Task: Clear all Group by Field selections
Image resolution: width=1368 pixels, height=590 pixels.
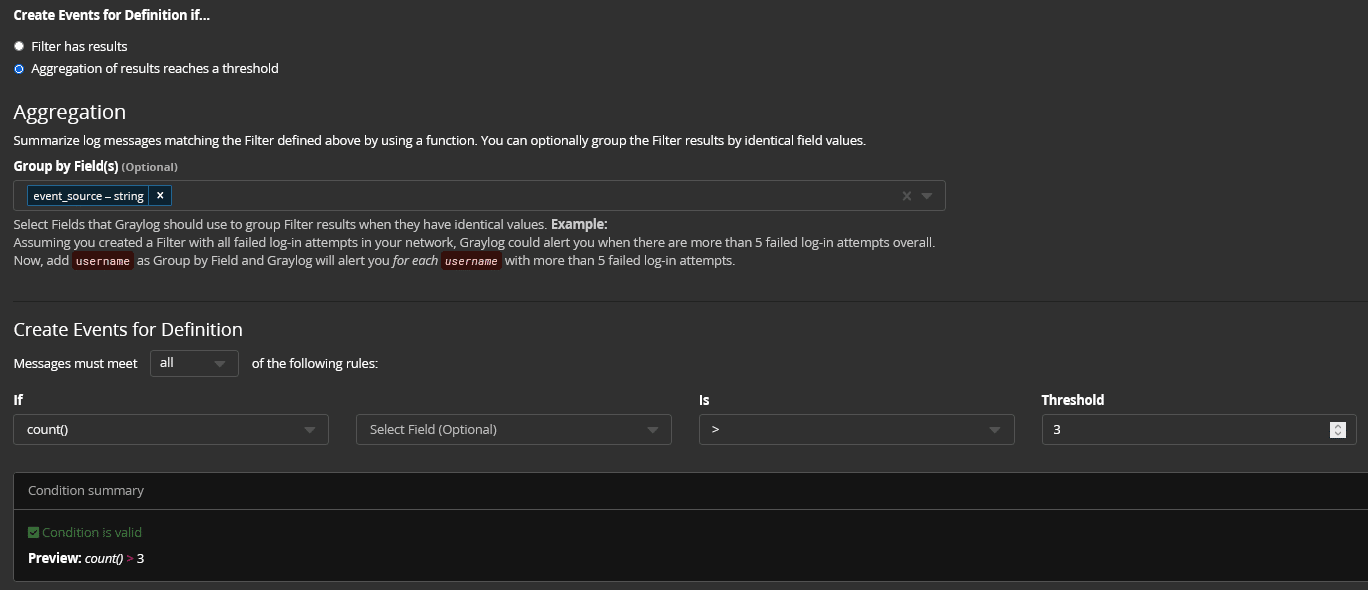Action: coord(906,196)
